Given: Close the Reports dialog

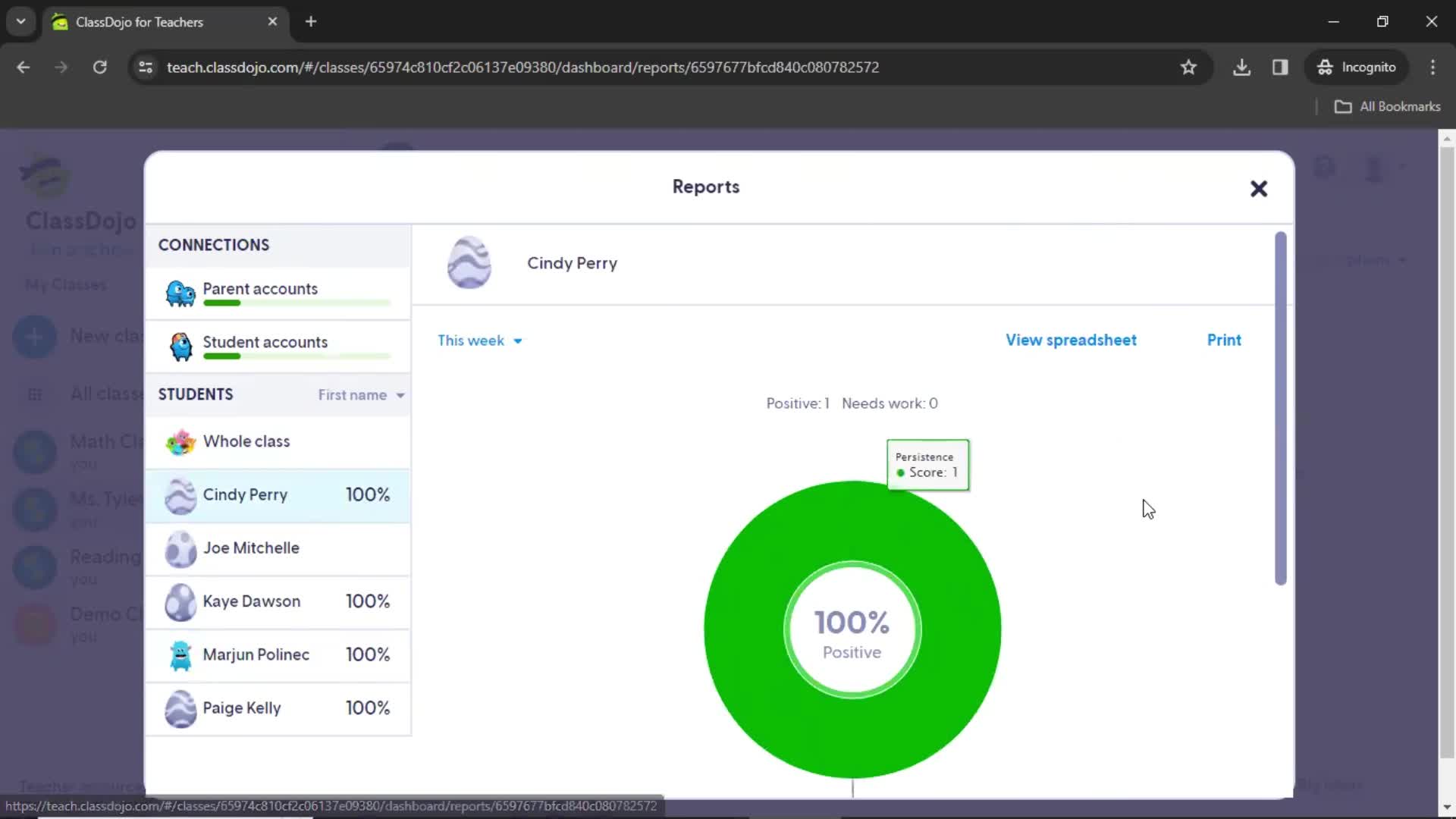Looking at the screenshot, I should 1259,188.
